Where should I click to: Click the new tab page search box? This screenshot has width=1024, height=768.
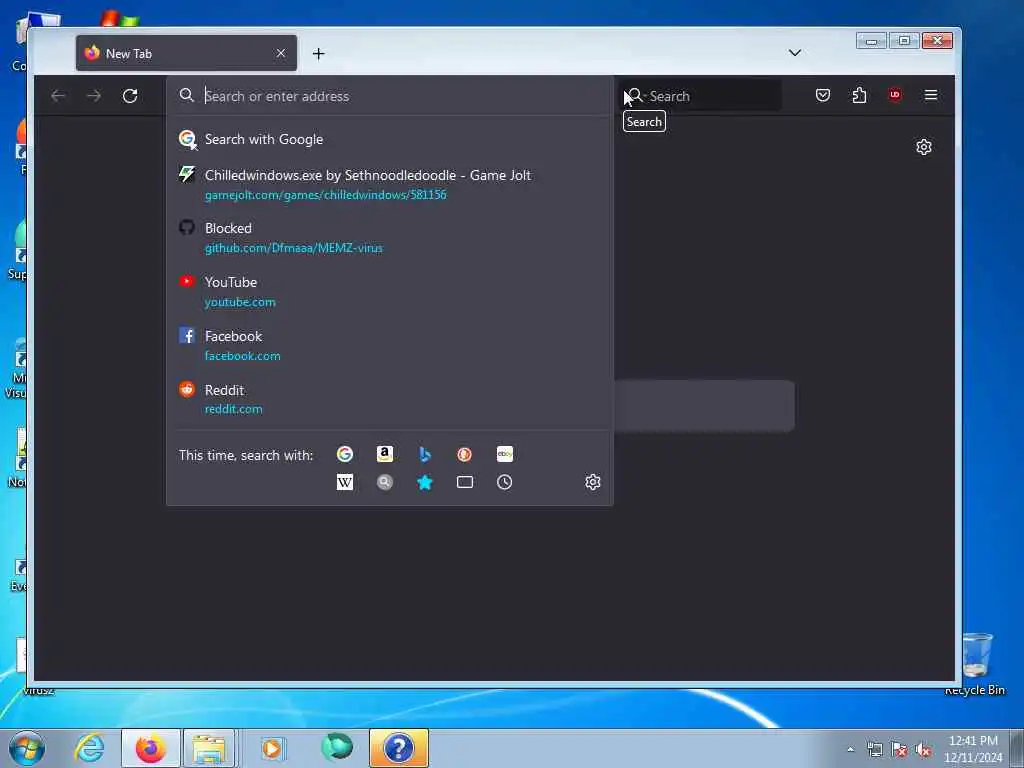coord(704,406)
